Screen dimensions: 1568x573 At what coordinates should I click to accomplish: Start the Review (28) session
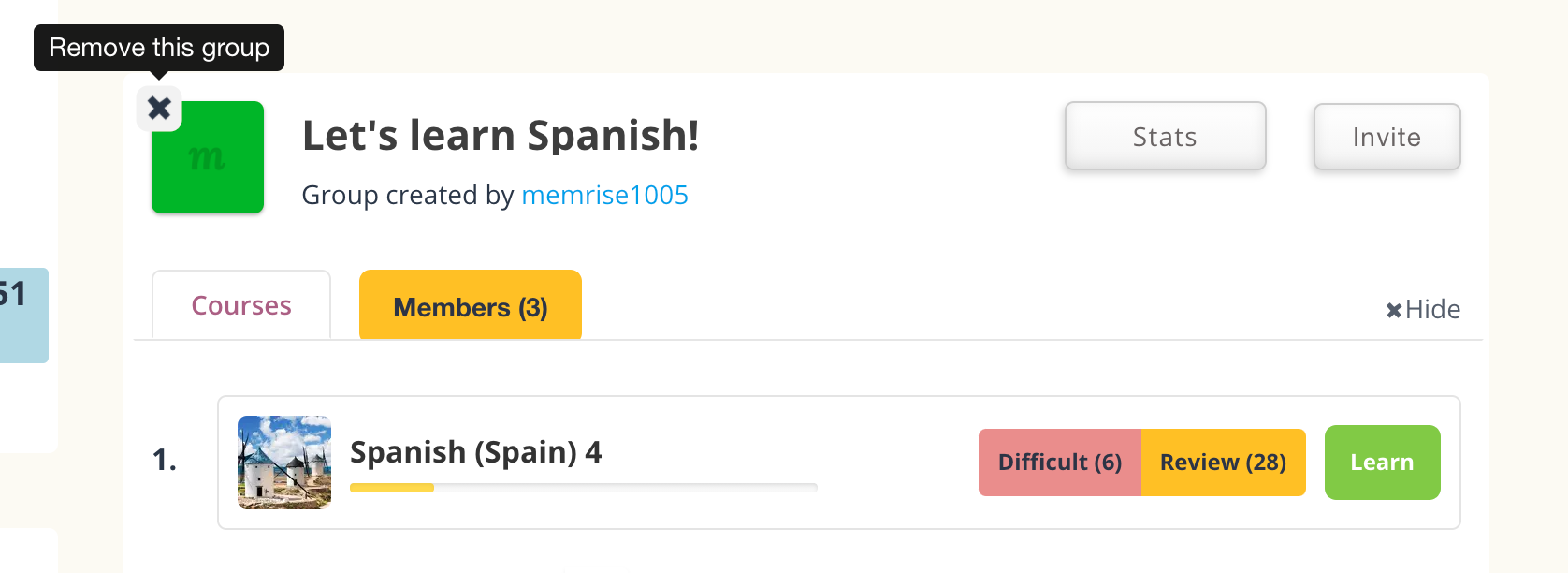(x=1223, y=463)
